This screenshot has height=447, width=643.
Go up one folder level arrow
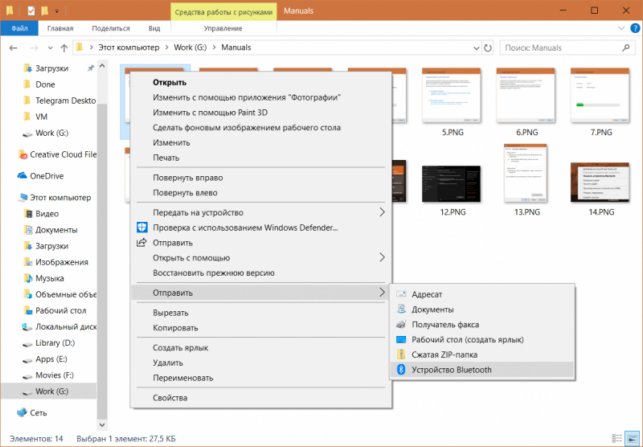click(64, 48)
